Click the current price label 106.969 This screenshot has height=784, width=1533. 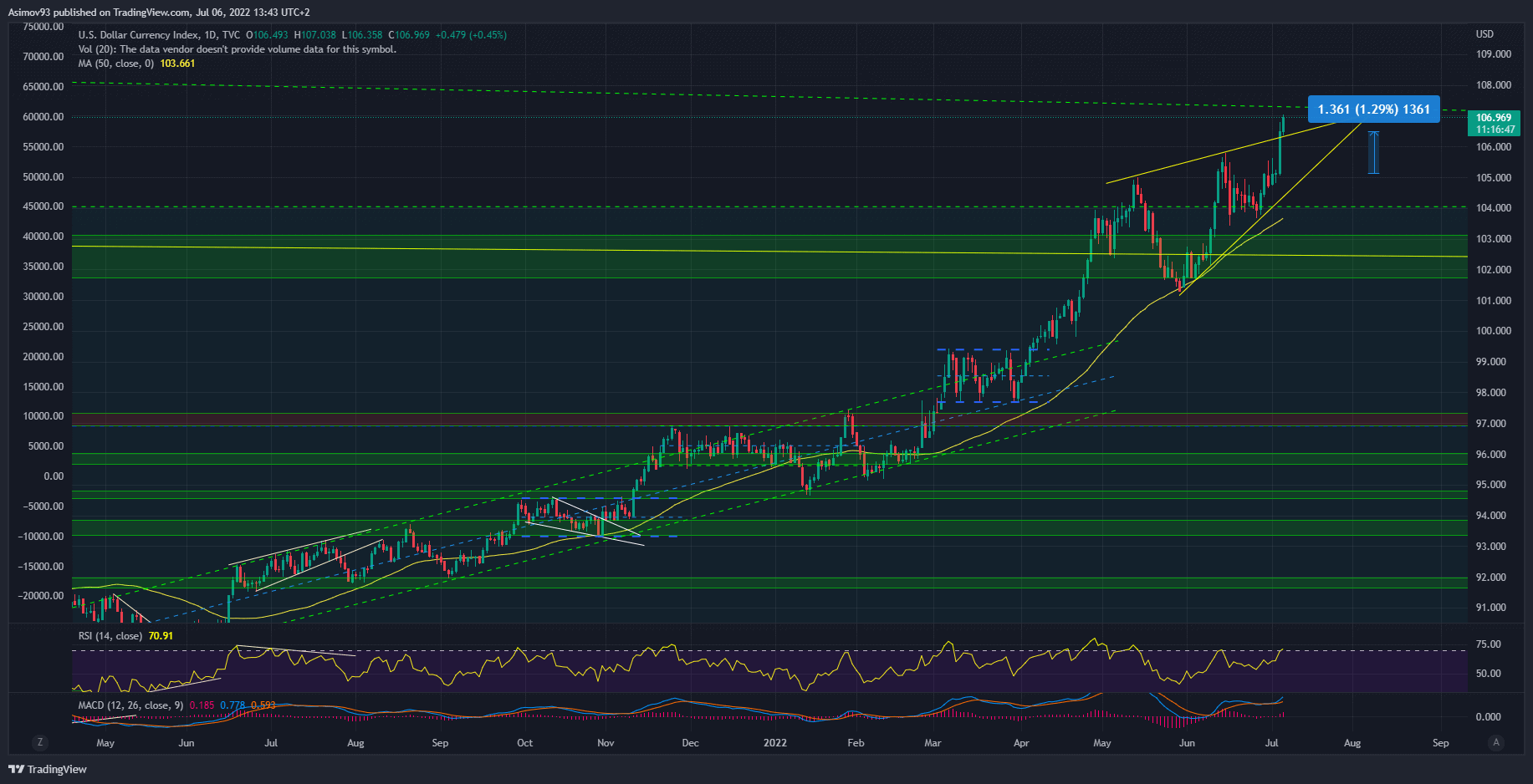1494,118
